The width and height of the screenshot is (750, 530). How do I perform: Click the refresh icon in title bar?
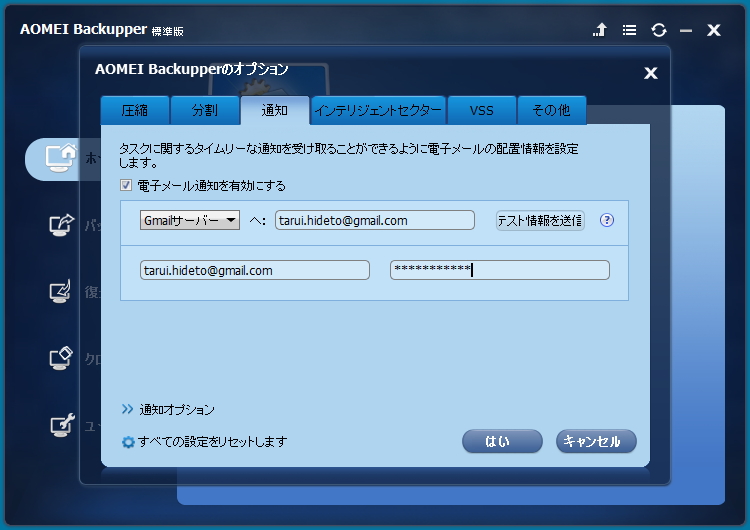(659, 30)
